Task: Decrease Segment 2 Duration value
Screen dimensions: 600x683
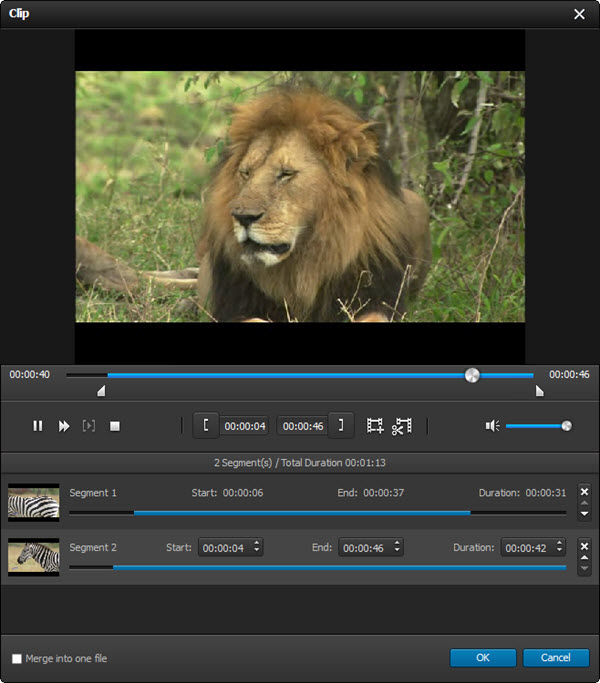Action: point(559,551)
